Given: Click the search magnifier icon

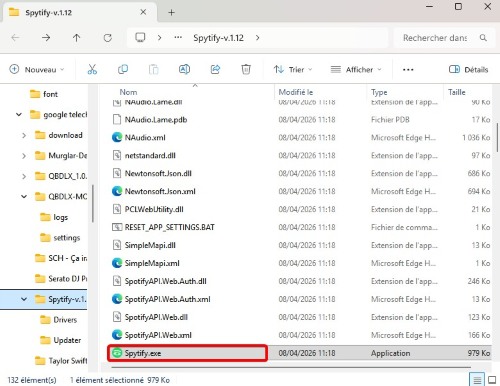Looking at the screenshot, I should pyautogui.click(x=483, y=38).
